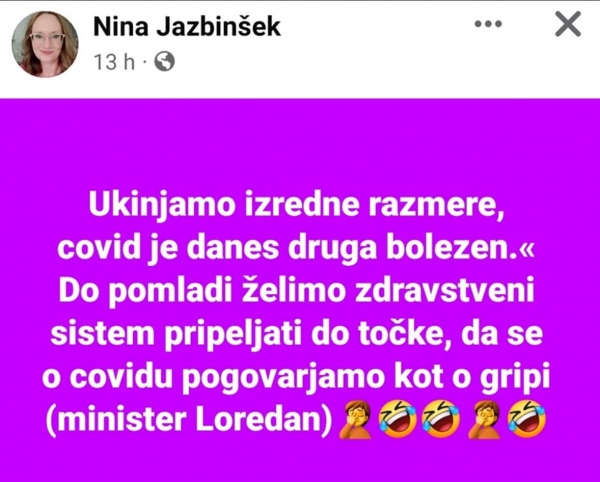Click the "13 h" post timestamp

point(114,62)
